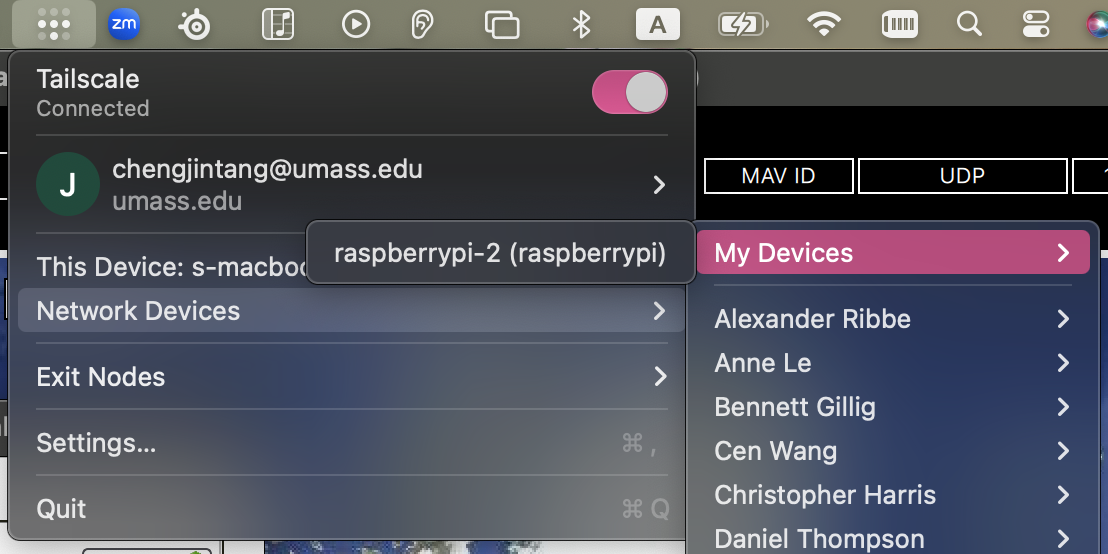This screenshot has height=554, width=1108.
Task: Click the This Device: s-macbook entry
Action: [x=171, y=267]
